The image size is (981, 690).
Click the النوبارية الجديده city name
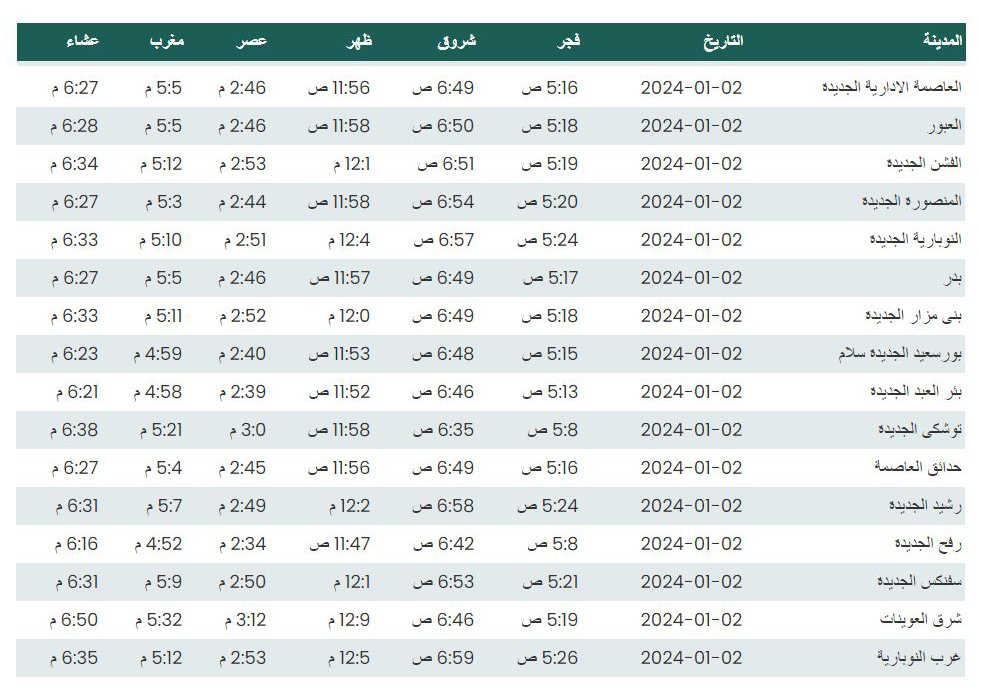915,240
